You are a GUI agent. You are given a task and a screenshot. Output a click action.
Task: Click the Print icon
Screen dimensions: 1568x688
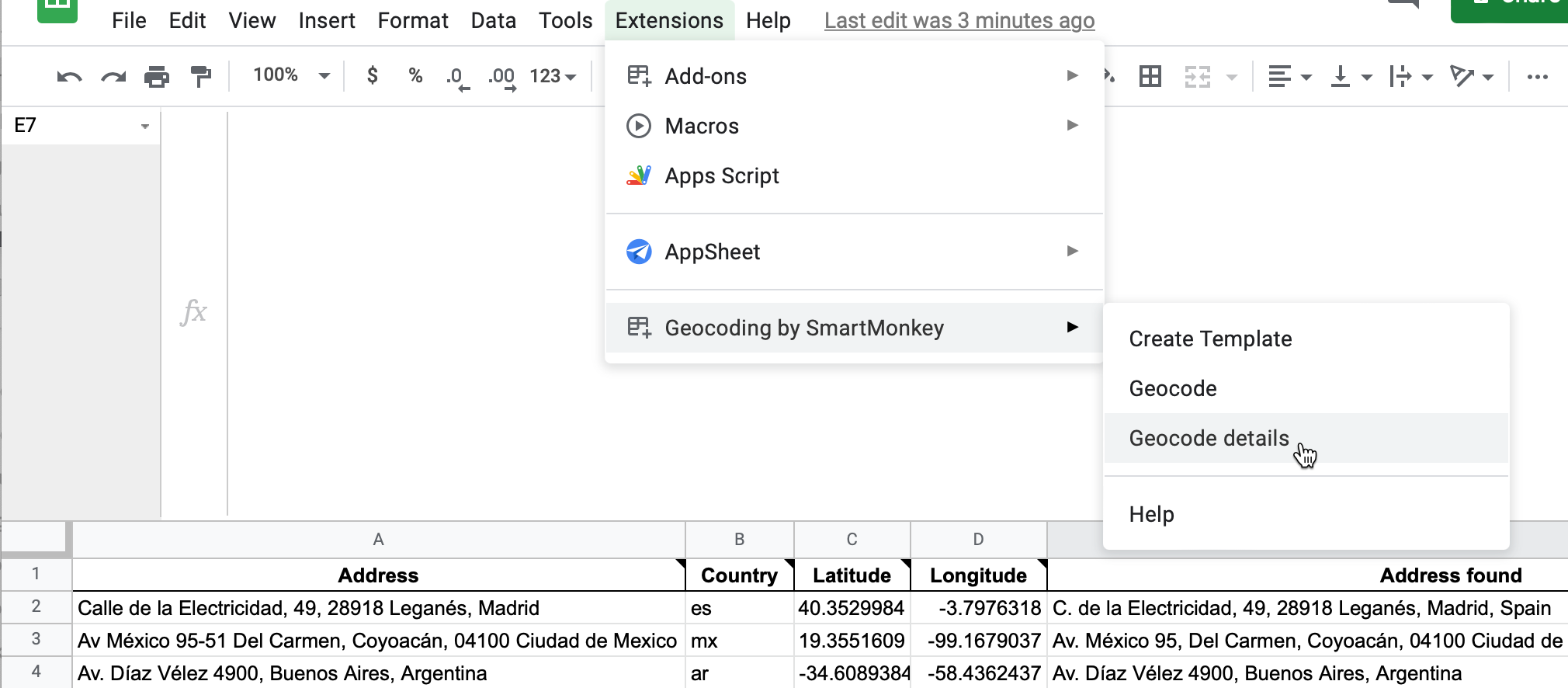point(157,77)
